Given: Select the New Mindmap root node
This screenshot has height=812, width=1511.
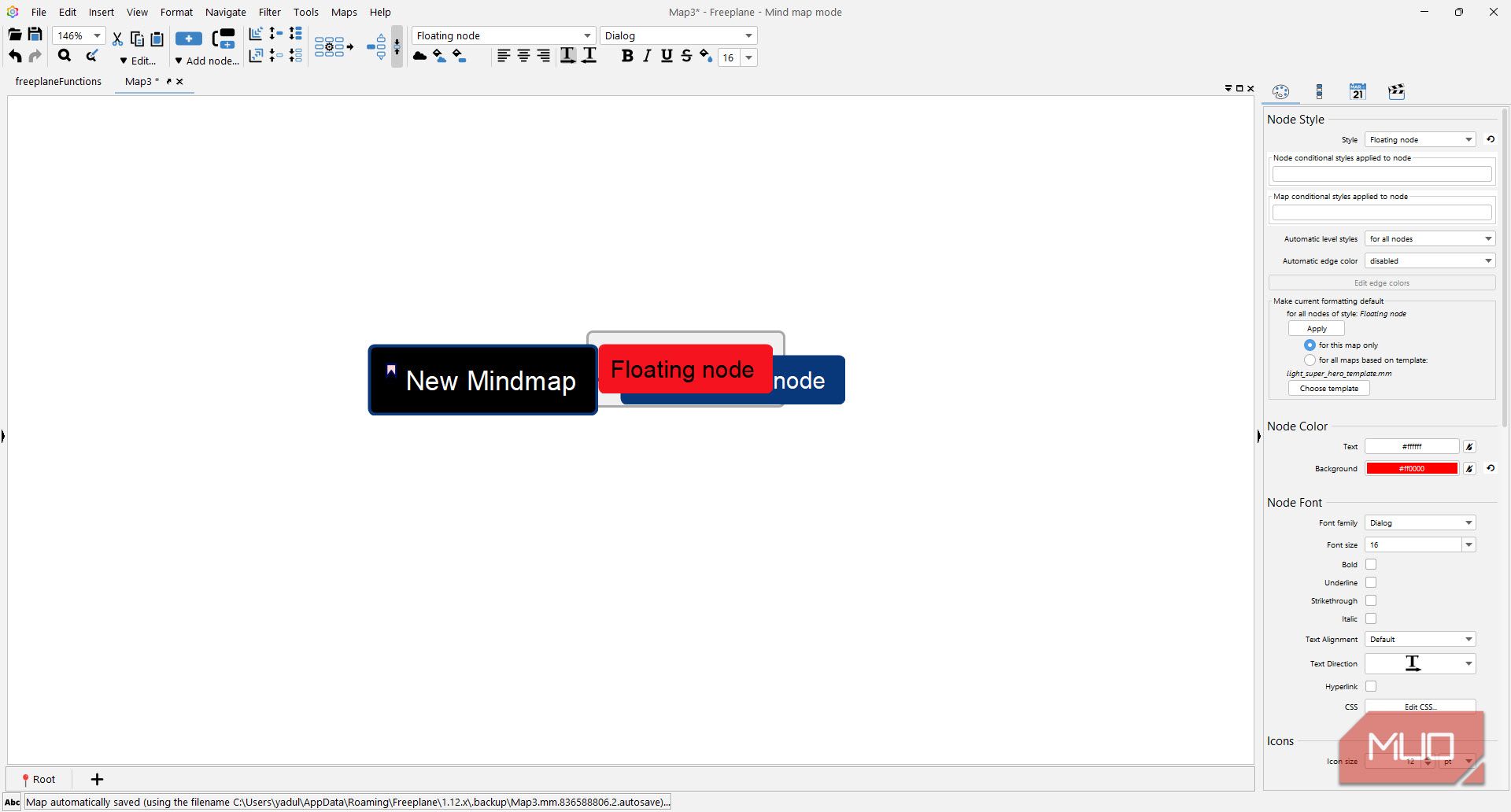Looking at the screenshot, I should pos(482,380).
